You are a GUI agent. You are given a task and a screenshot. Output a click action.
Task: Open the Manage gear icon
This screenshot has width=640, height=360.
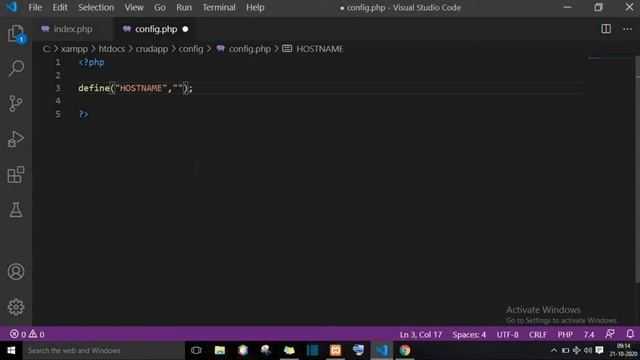16,307
